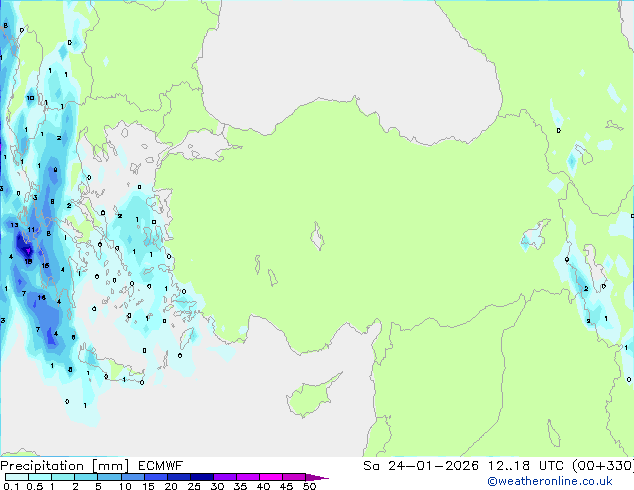Pick the 30–35 mm purple legend swatch
Image resolution: width=634 pixels, height=490 pixels.
pos(225,477)
